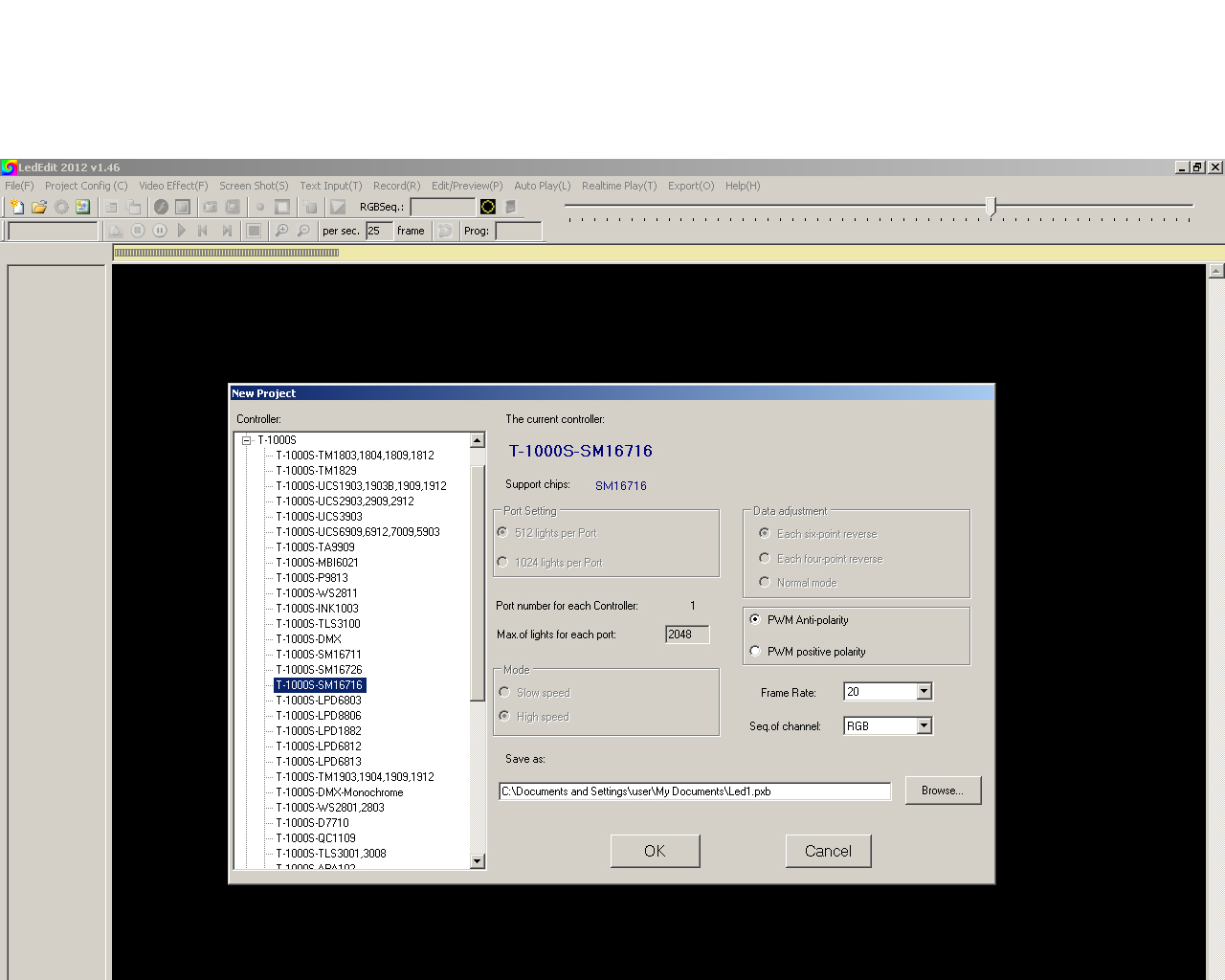Viewport: 1225px width, 980px height.
Task: Click main canvas scrollbar up arrow
Action: pos(1216,271)
